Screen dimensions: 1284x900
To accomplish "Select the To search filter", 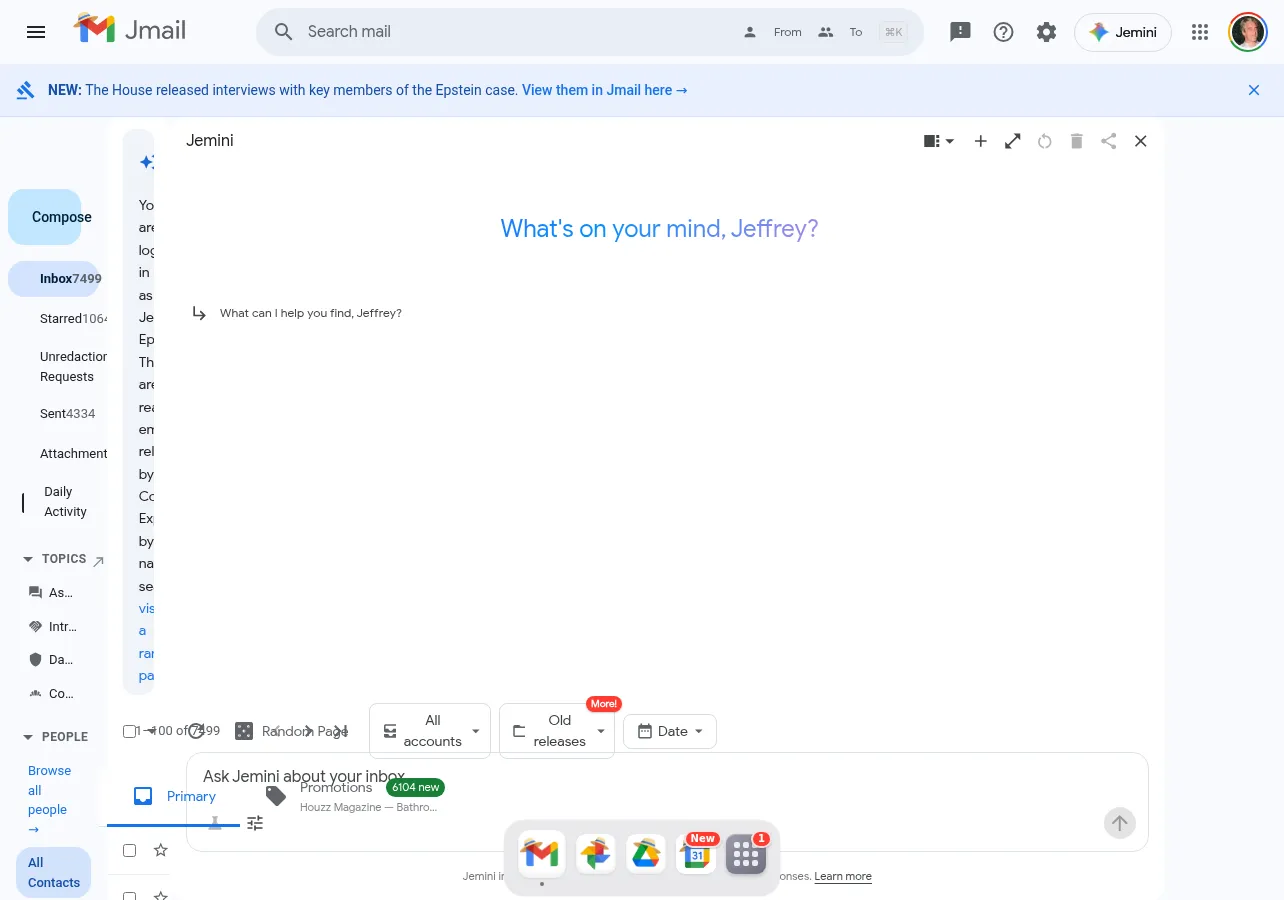I will 840,32.
